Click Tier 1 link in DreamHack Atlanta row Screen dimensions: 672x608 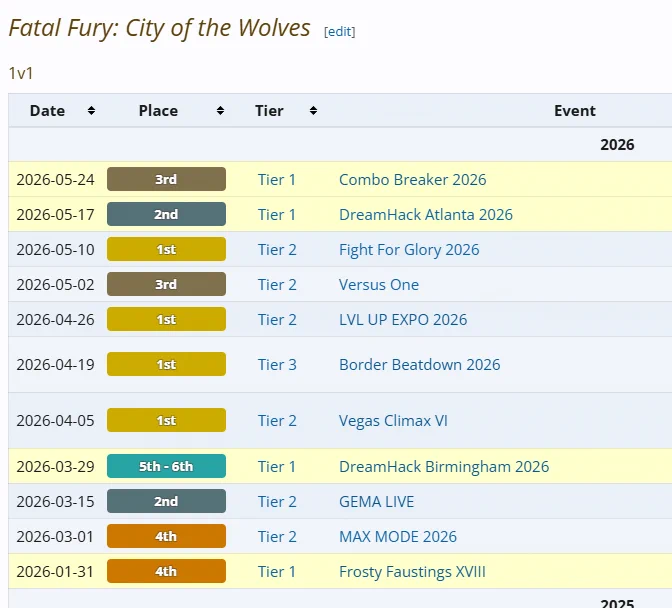tap(276, 215)
